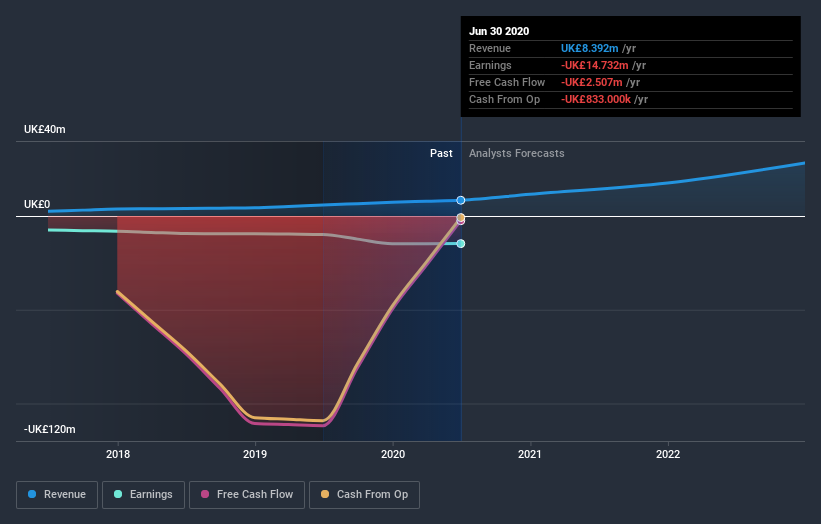Toggle the Earnings legend button

143,495
